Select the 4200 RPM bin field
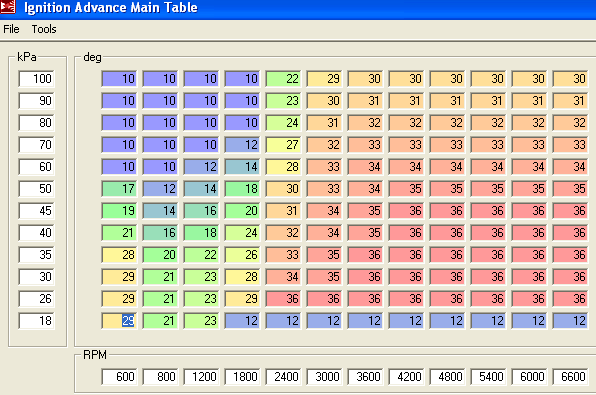The width and height of the screenshot is (596, 395). [406, 377]
